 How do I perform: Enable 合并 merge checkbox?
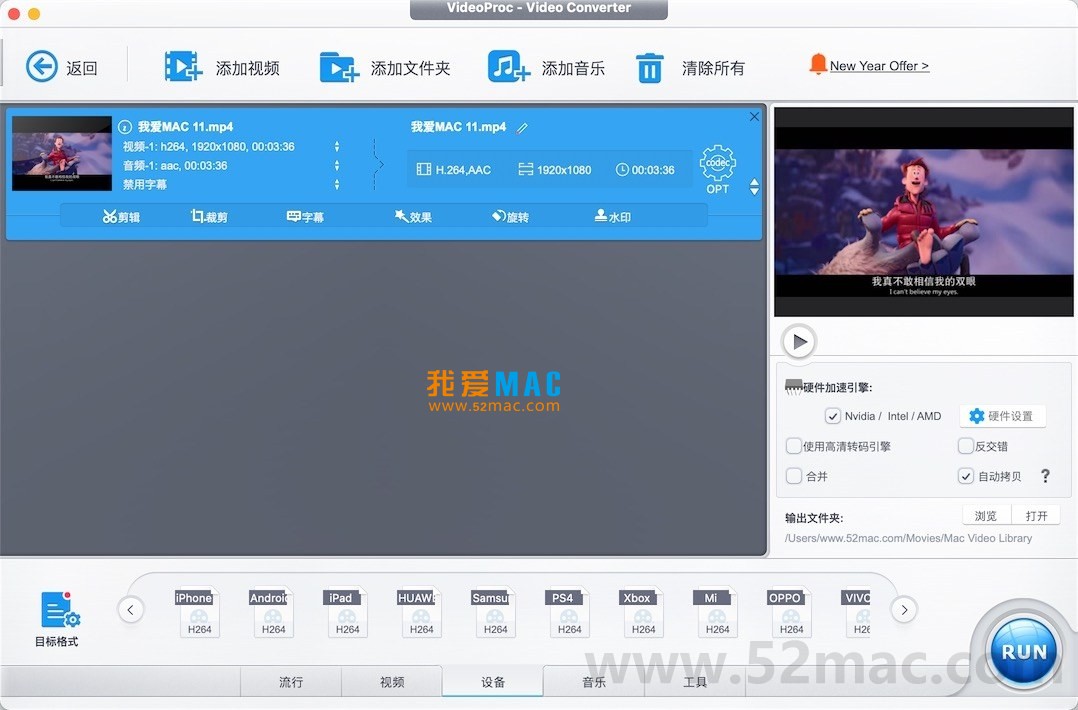coord(794,476)
